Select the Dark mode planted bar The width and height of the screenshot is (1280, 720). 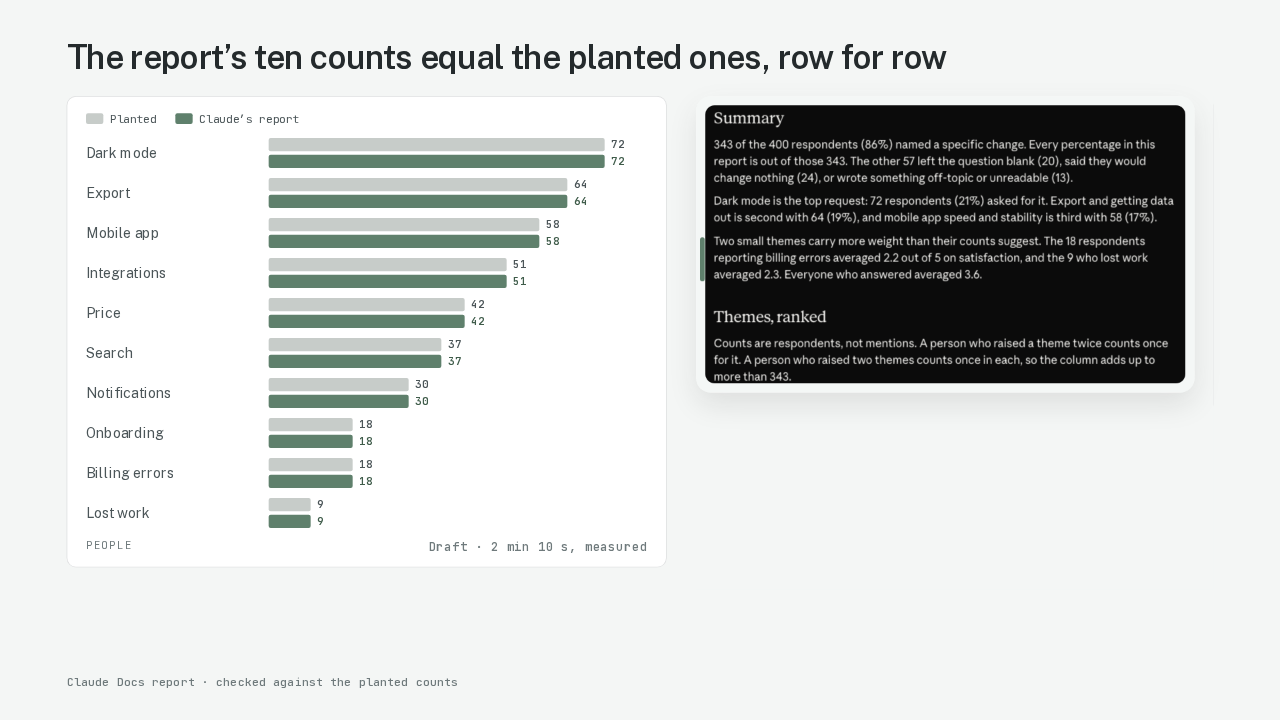(x=436, y=145)
